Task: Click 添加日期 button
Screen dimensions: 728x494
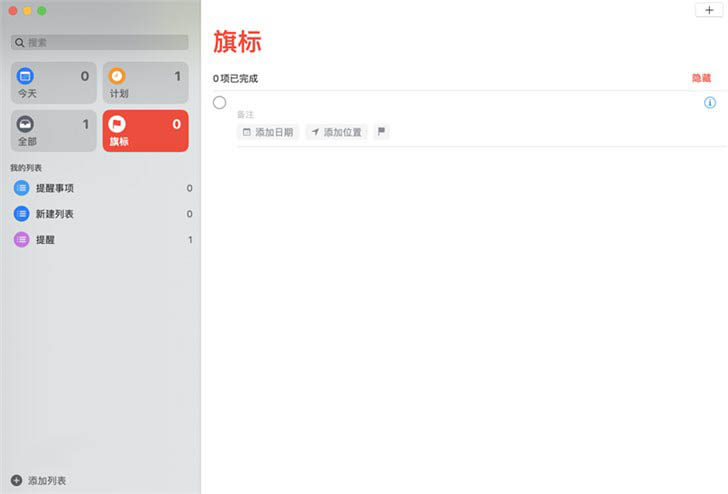Action: [268, 132]
